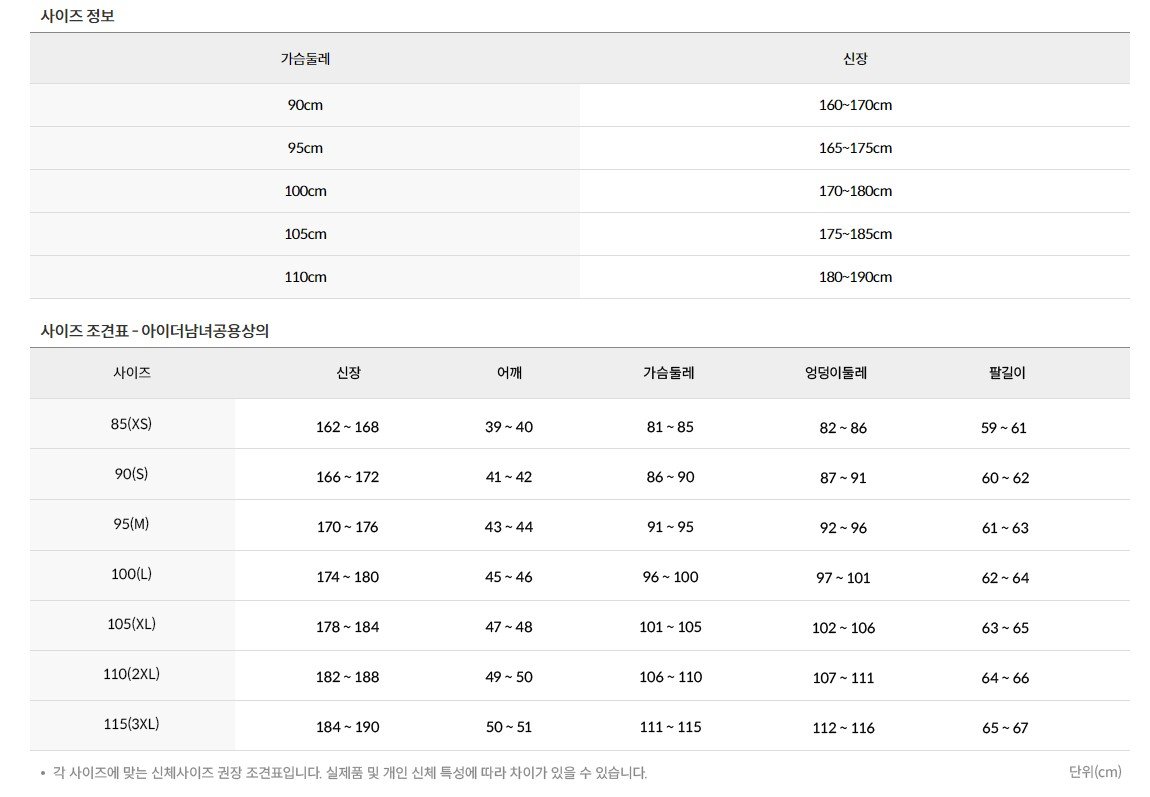Click the 사이즈 column header
The image size is (1150, 797).
click(x=132, y=373)
